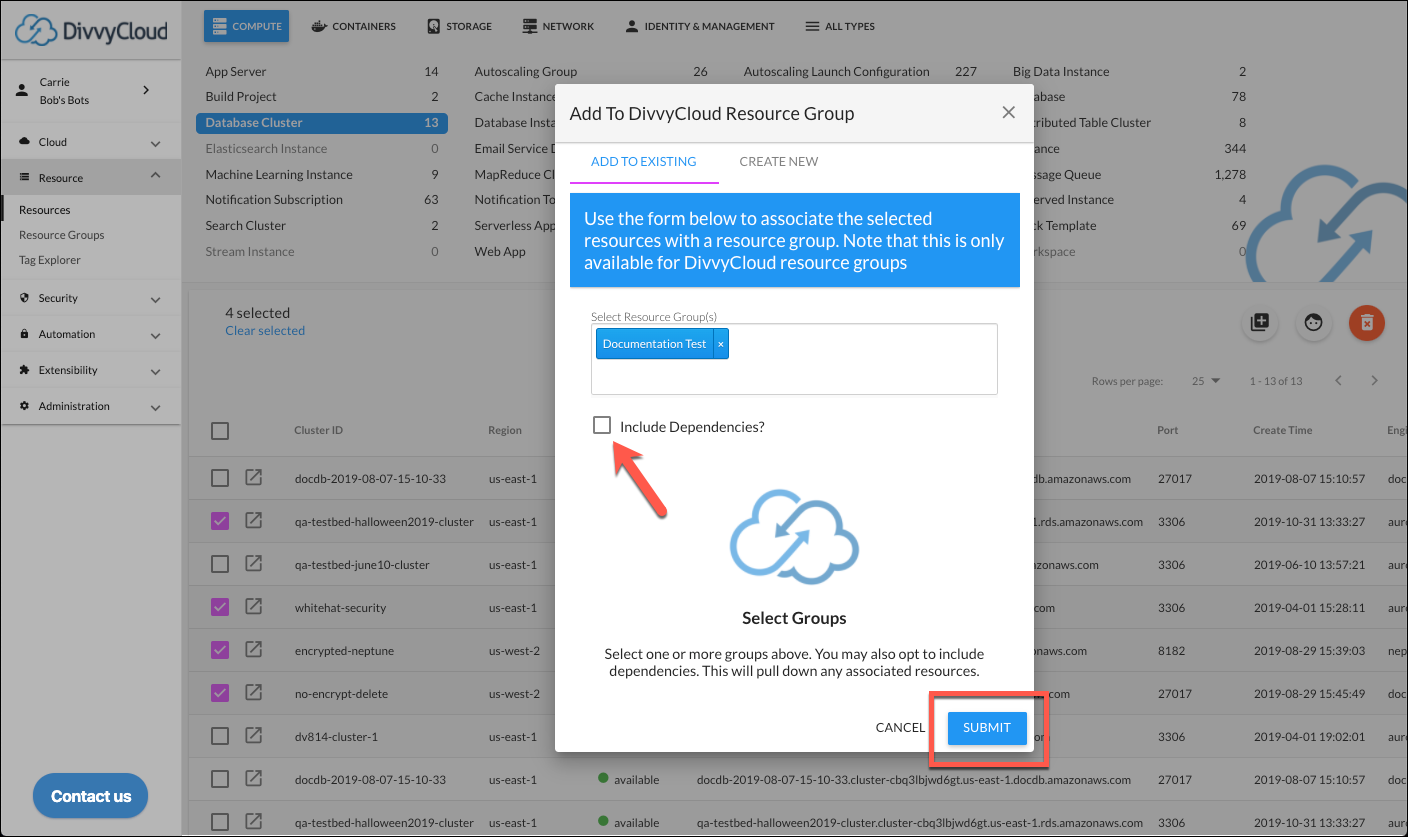Expand the Administration sidebar section

point(90,406)
